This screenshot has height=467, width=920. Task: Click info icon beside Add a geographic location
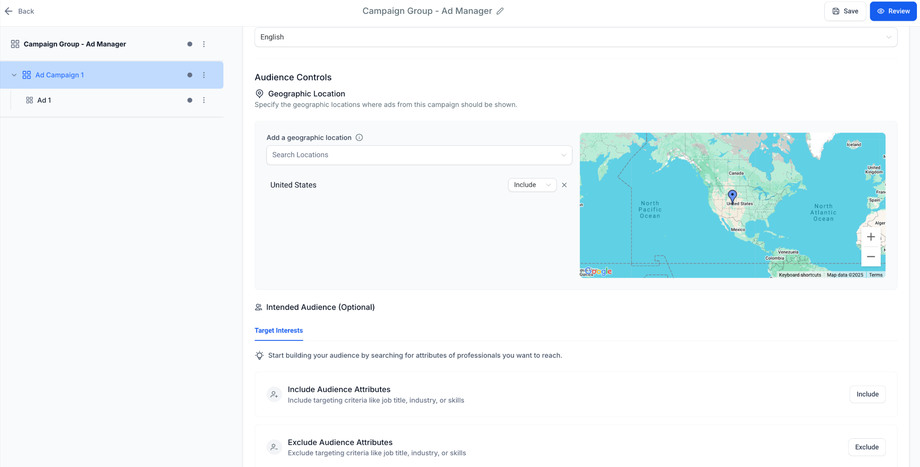click(359, 138)
